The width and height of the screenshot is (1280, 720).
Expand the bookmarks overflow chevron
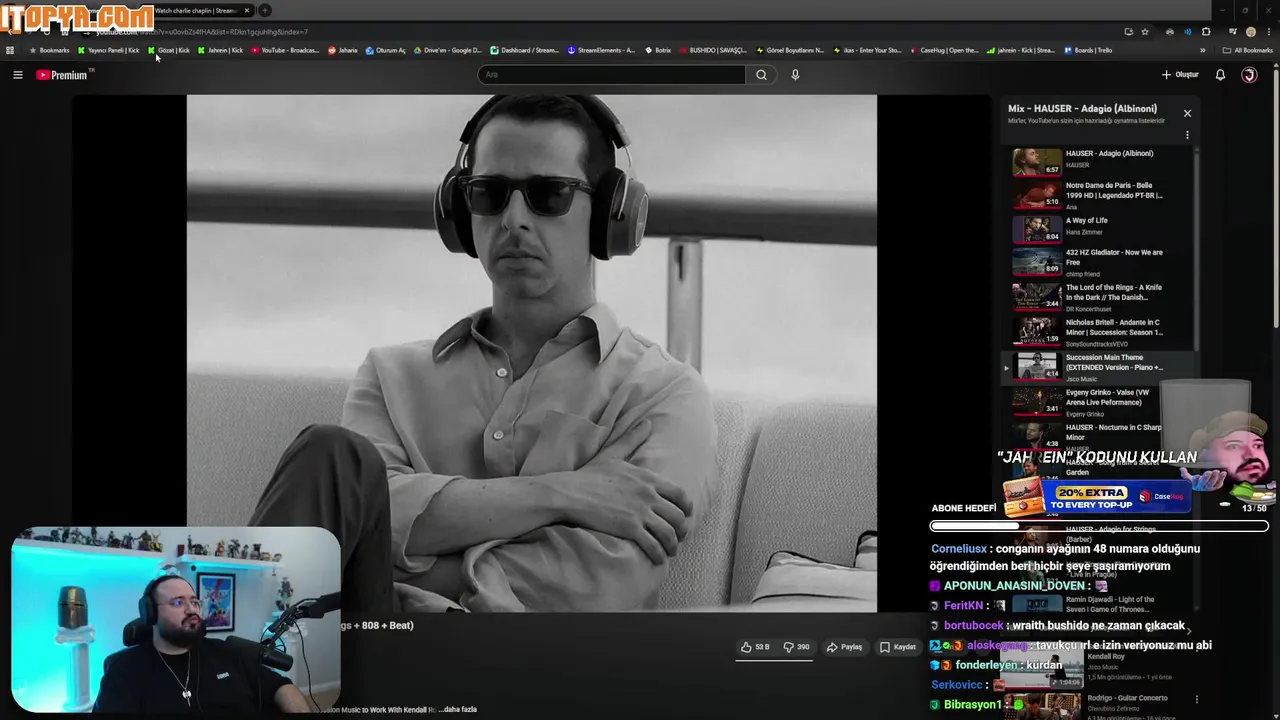tap(1202, 50)
